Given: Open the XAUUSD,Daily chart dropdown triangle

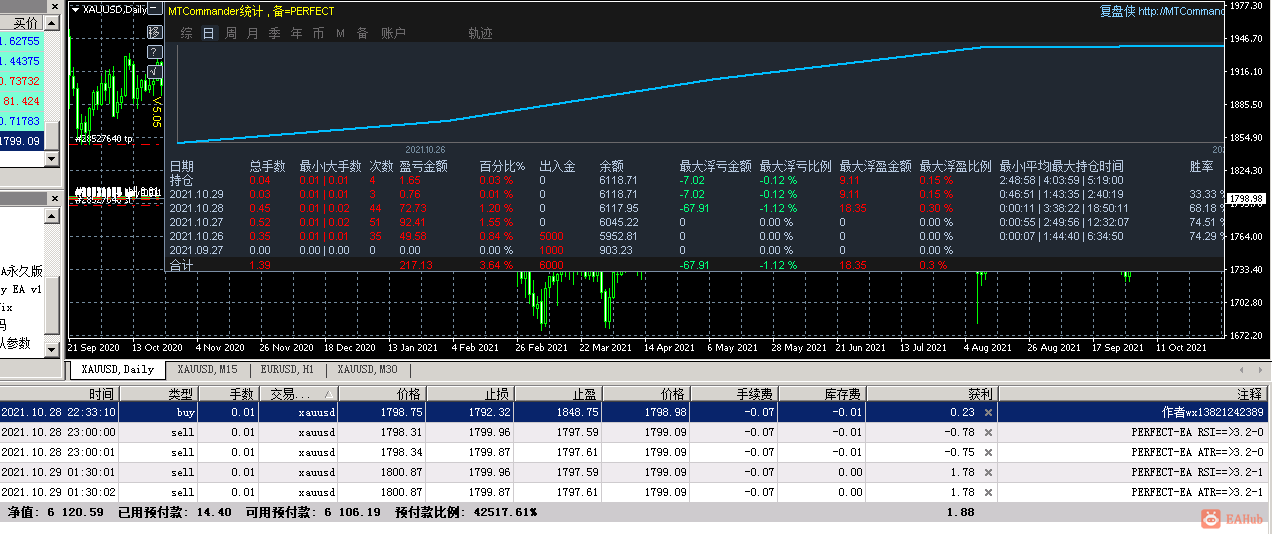Looking at the screenshot, I should pos(77,9).
